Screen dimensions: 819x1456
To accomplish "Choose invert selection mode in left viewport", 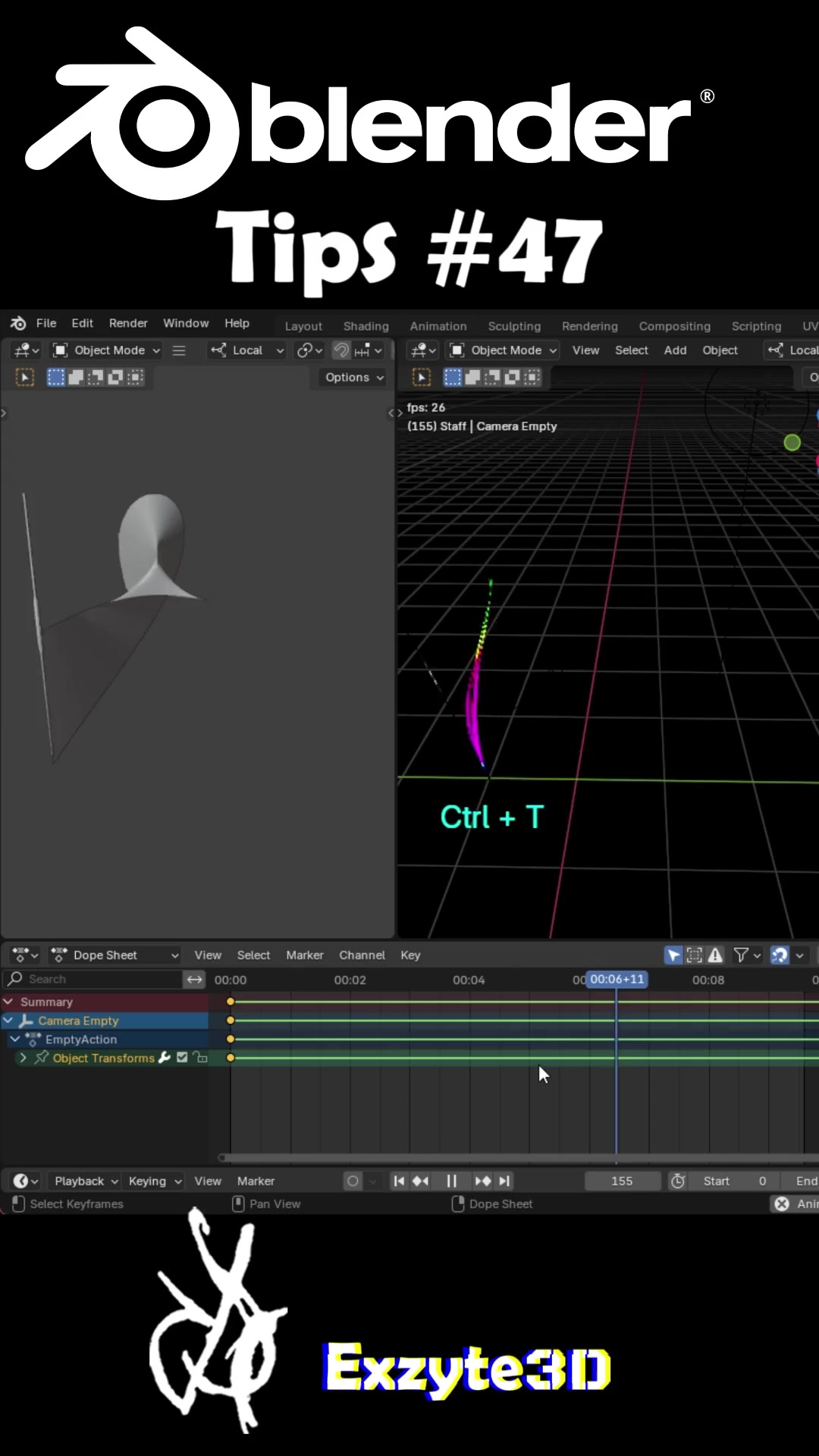I will [x=115, y=377].
